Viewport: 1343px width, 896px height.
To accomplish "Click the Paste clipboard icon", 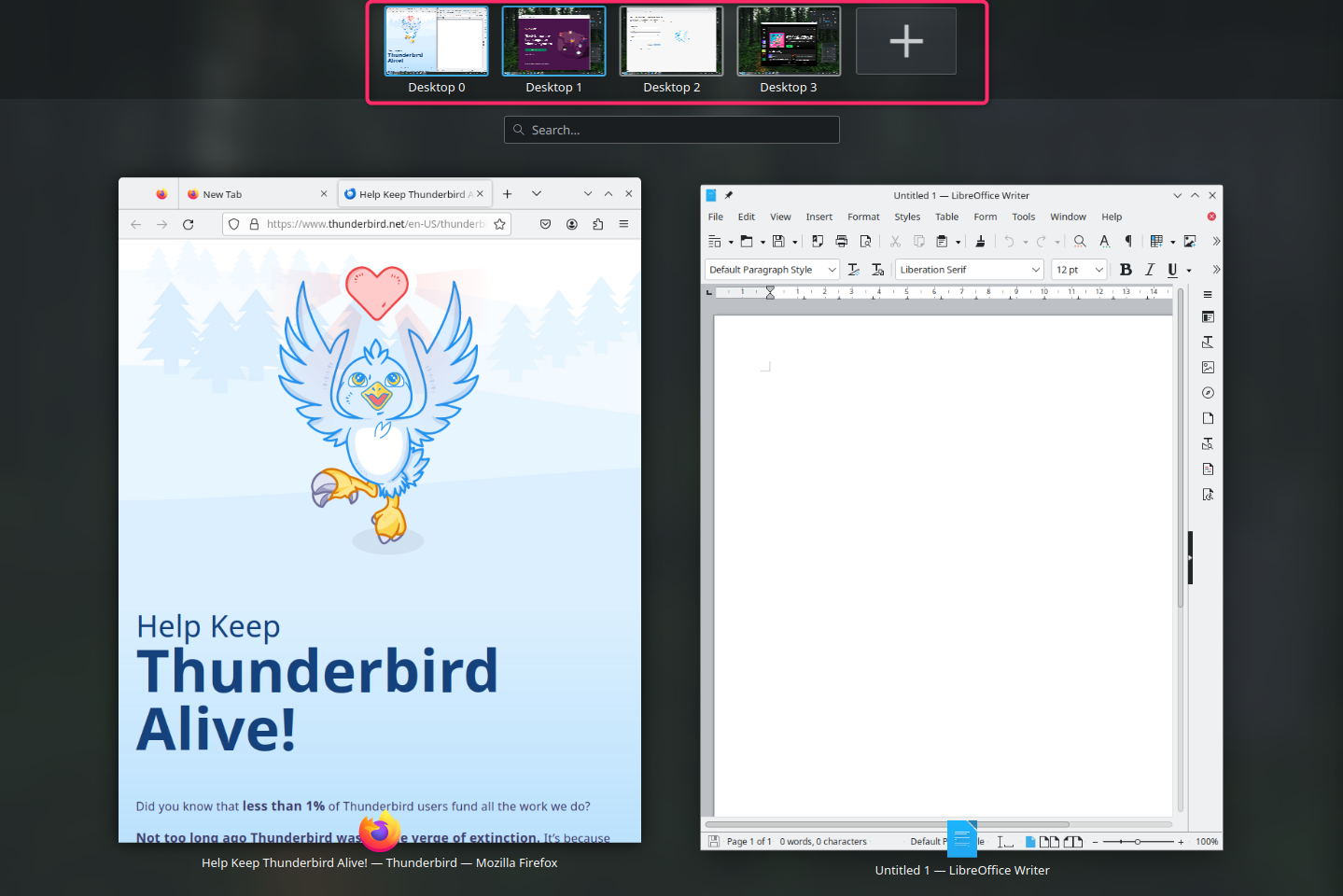I will (942, 241).
